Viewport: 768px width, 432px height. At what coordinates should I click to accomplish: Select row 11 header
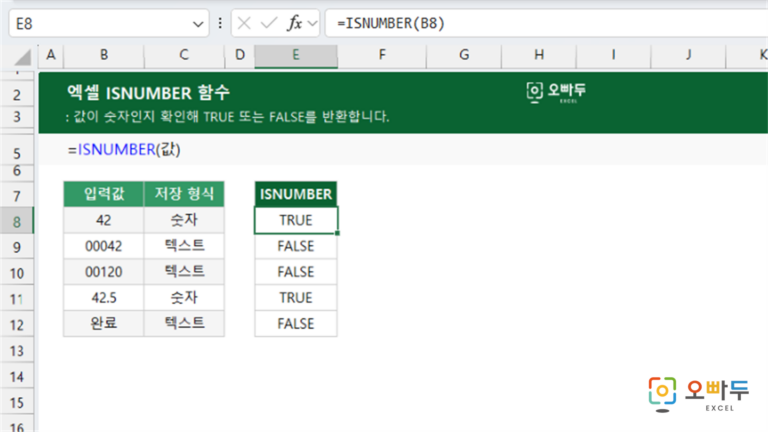coord(17,299)
